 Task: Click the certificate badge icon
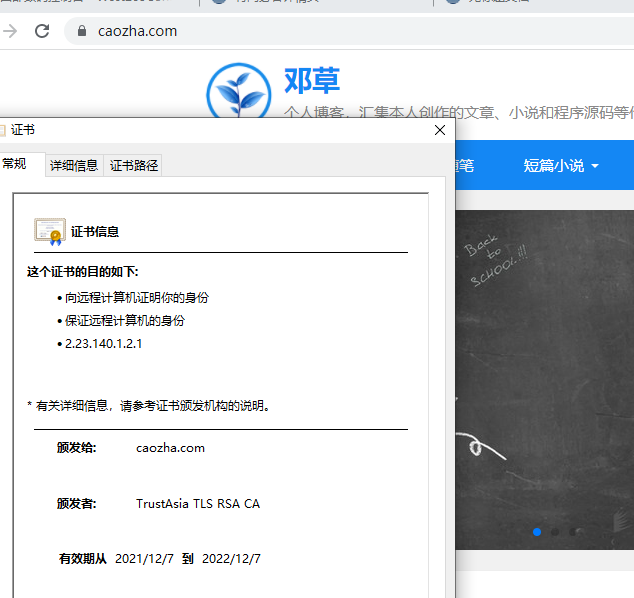pyautogui.click(x=49, y=231)
